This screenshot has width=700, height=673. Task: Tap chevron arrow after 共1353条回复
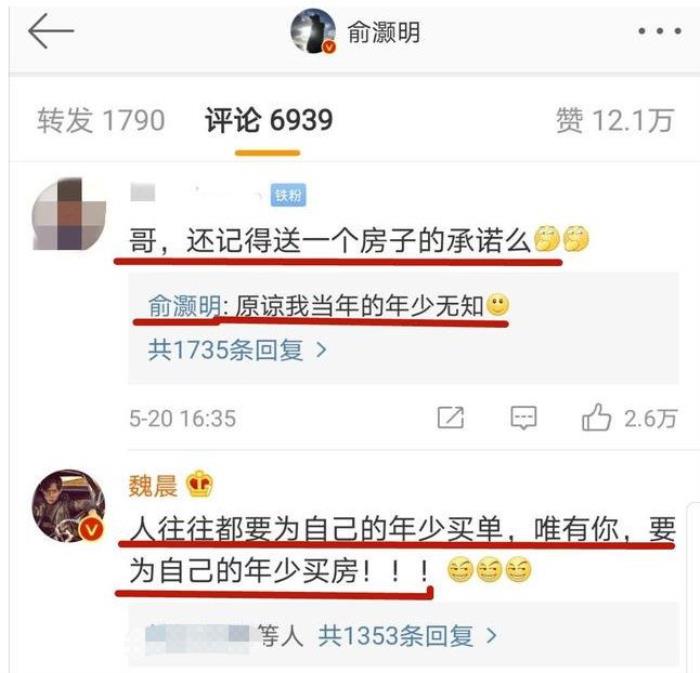tap(491, 636)
